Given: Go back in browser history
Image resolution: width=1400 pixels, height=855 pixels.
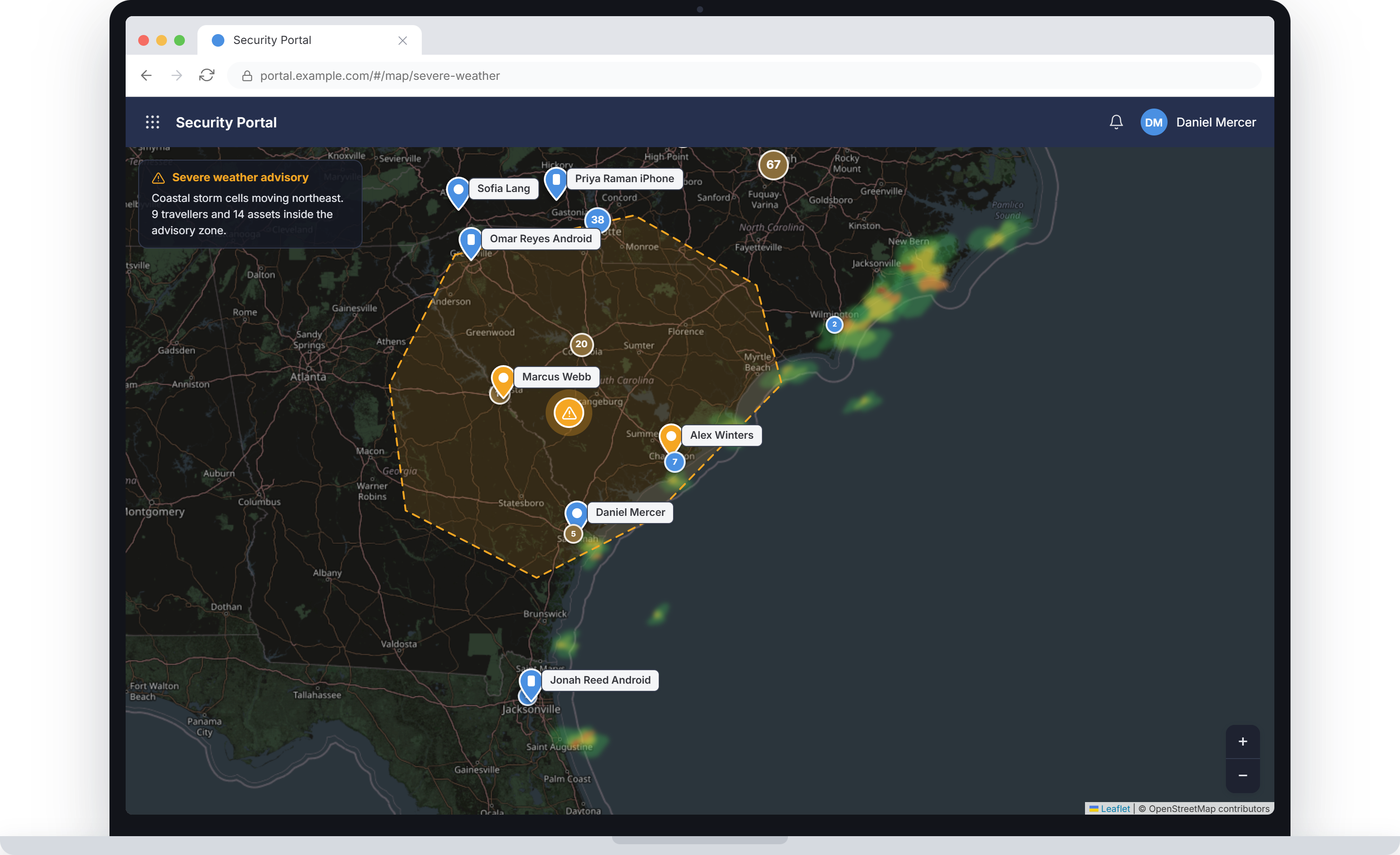Looking at the screenshot, I should [147, 75].
